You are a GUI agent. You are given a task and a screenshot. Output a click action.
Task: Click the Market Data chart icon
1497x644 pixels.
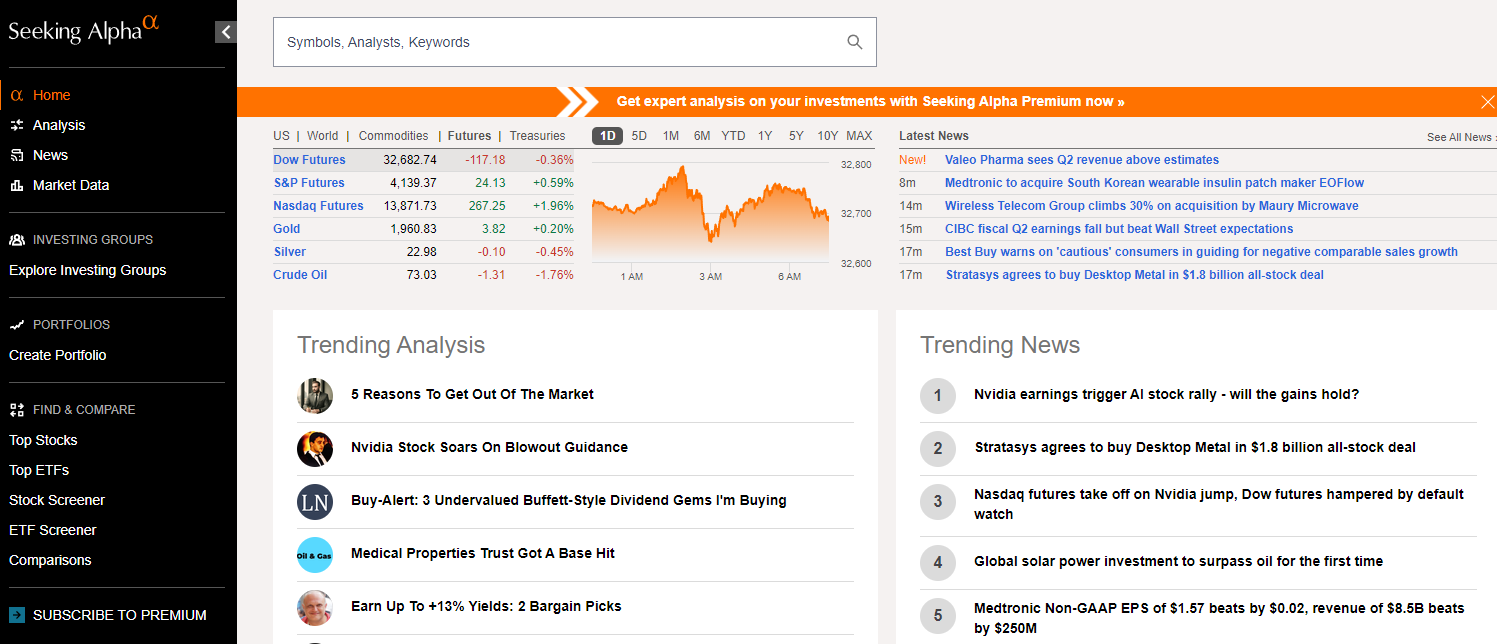tap(17, 185)
